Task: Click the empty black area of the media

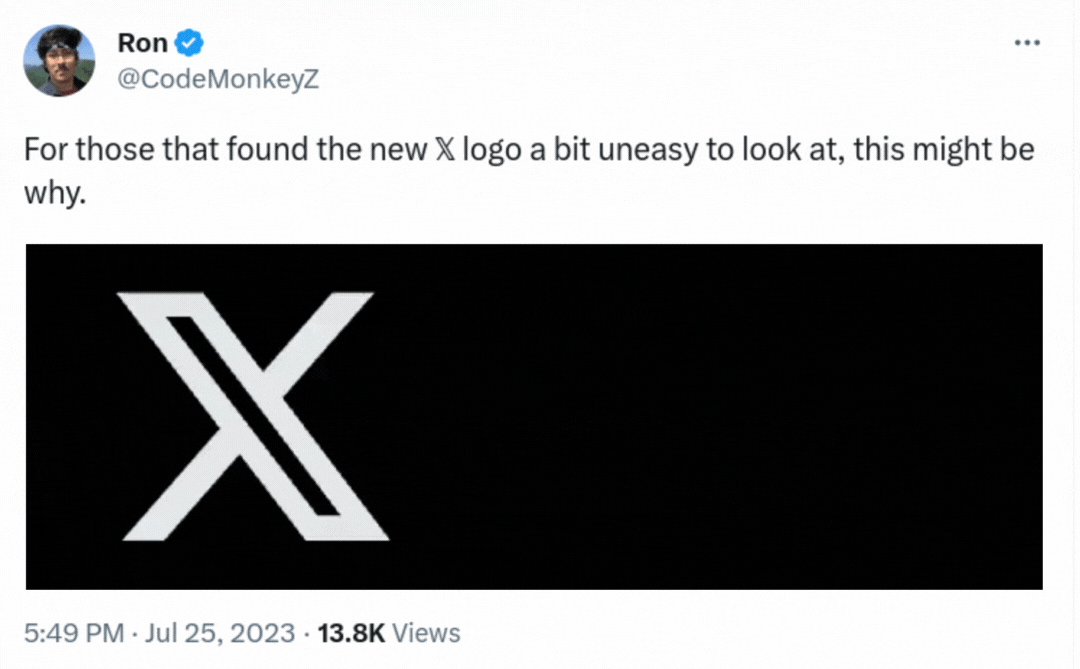Action: pyautogui.click(x=720, y=416)
